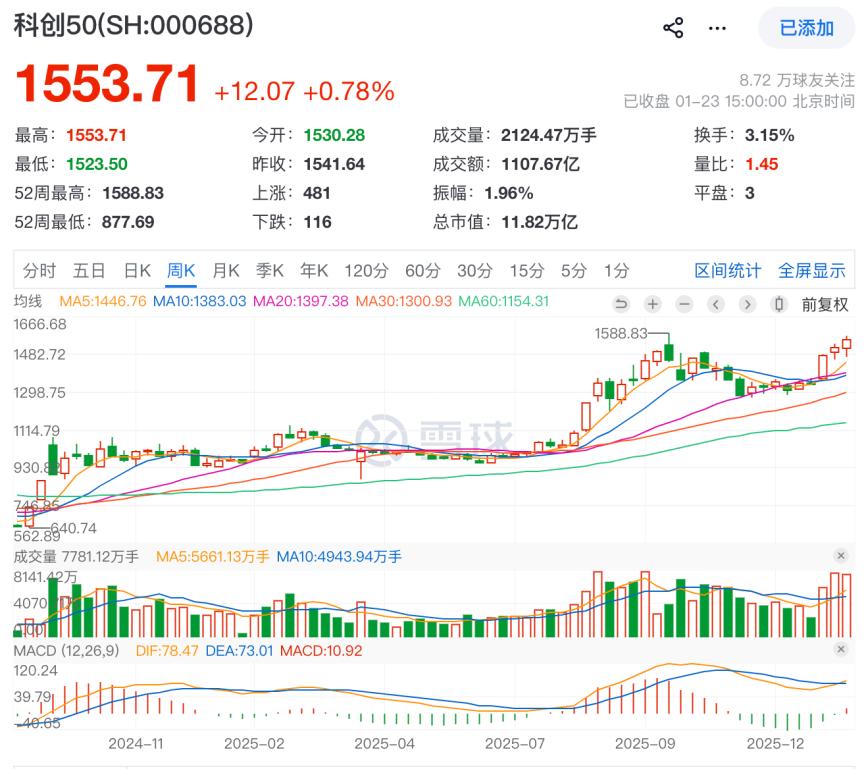Zoom out of the chart with minus icon
The width and height of the screenshot is (866, 769).
[x=684, y=304]
